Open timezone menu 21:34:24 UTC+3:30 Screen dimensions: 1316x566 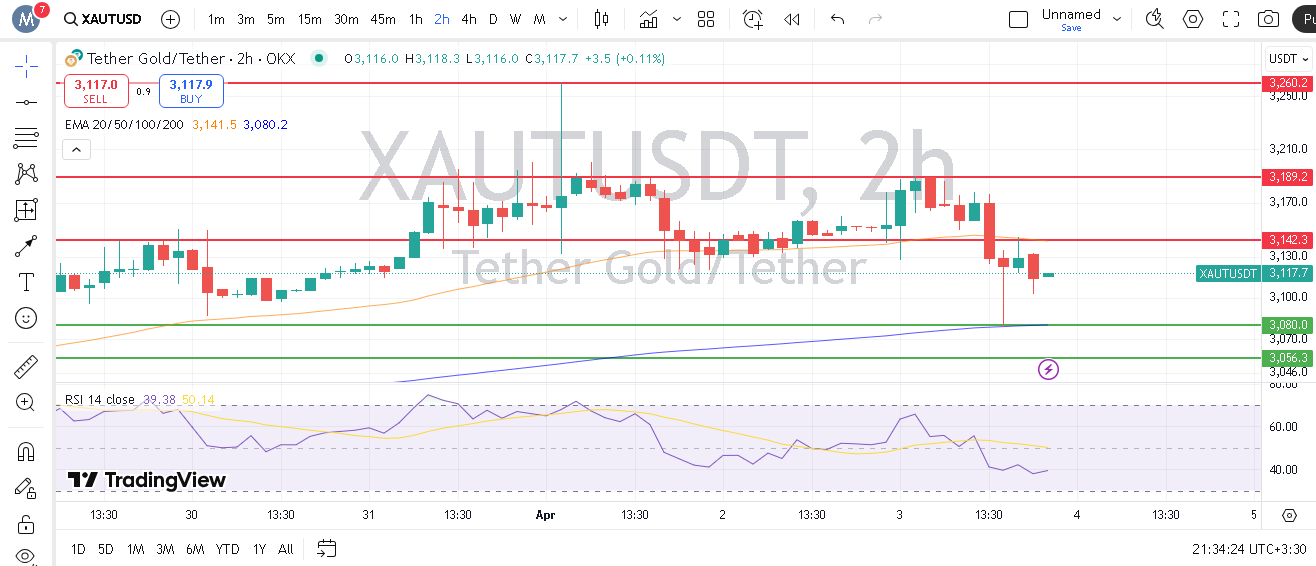[x=1249, y=549]
